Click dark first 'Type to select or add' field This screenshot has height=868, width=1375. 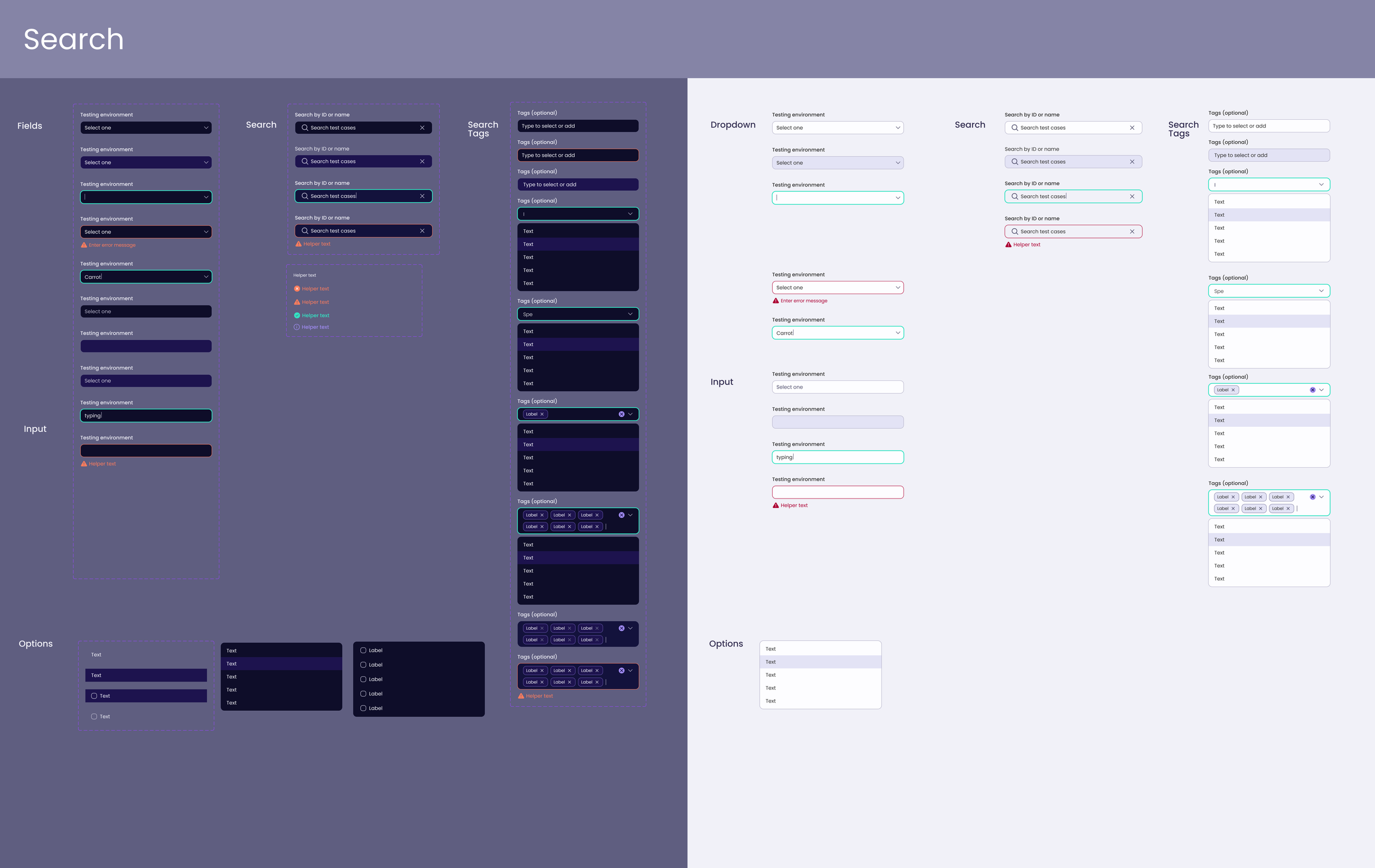click(577, 126)
